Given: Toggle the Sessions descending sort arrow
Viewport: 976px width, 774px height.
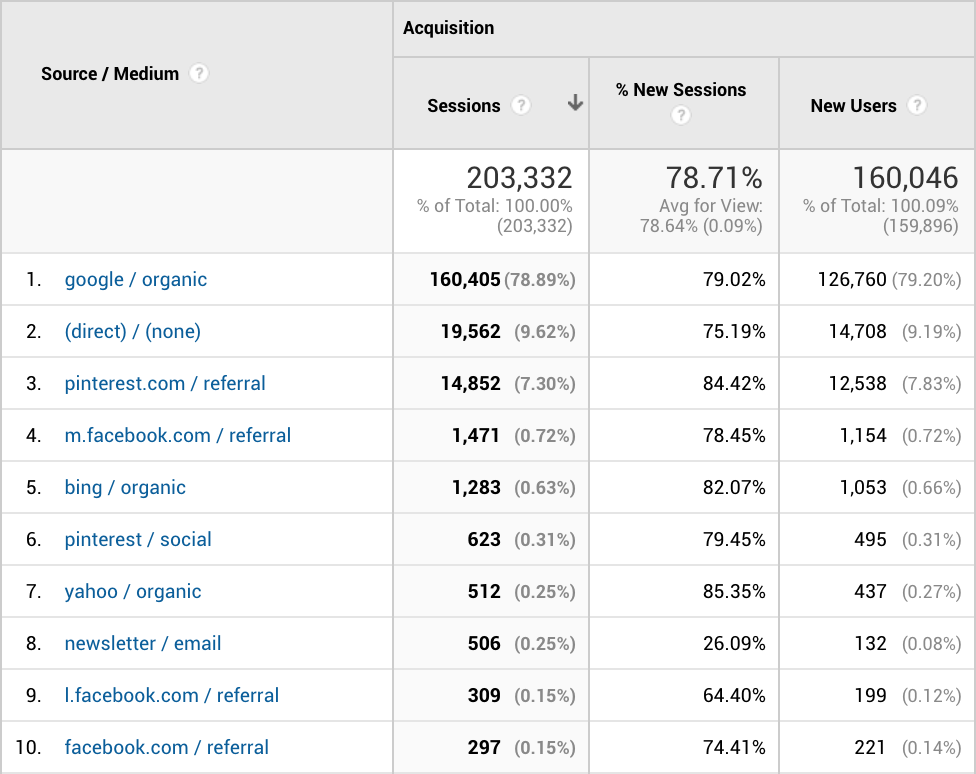Looking at the screenshot, I should point(575,103).
